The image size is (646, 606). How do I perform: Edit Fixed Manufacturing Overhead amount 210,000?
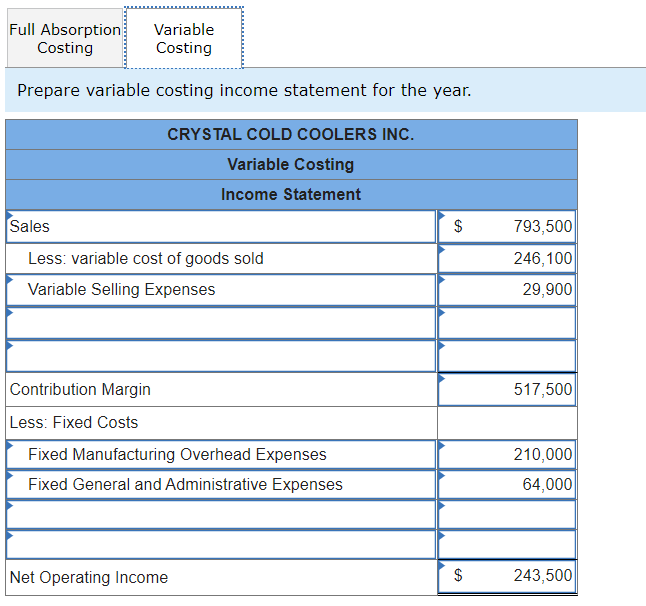(x=507, y=455)
